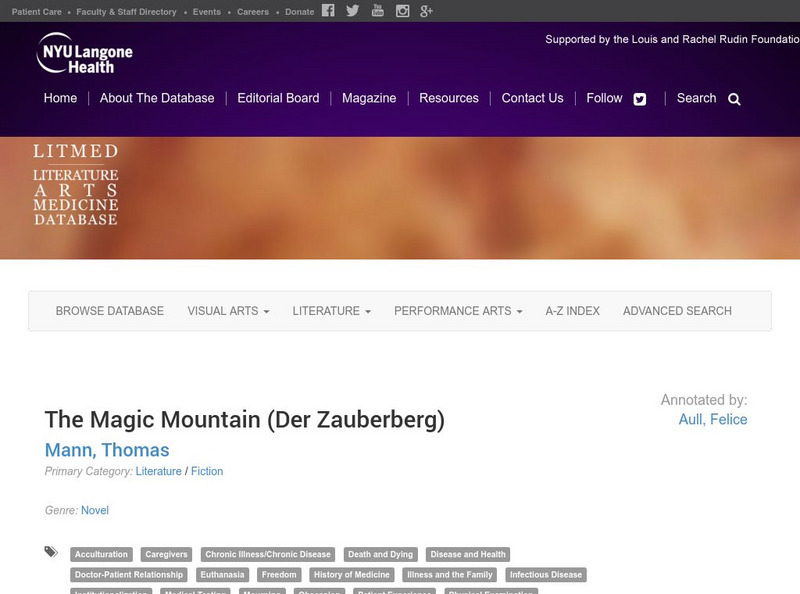The width and height of the screenshot is (800, 594).
Task: Expand the Literature menu in the browse bar
Action: (328, 311)
